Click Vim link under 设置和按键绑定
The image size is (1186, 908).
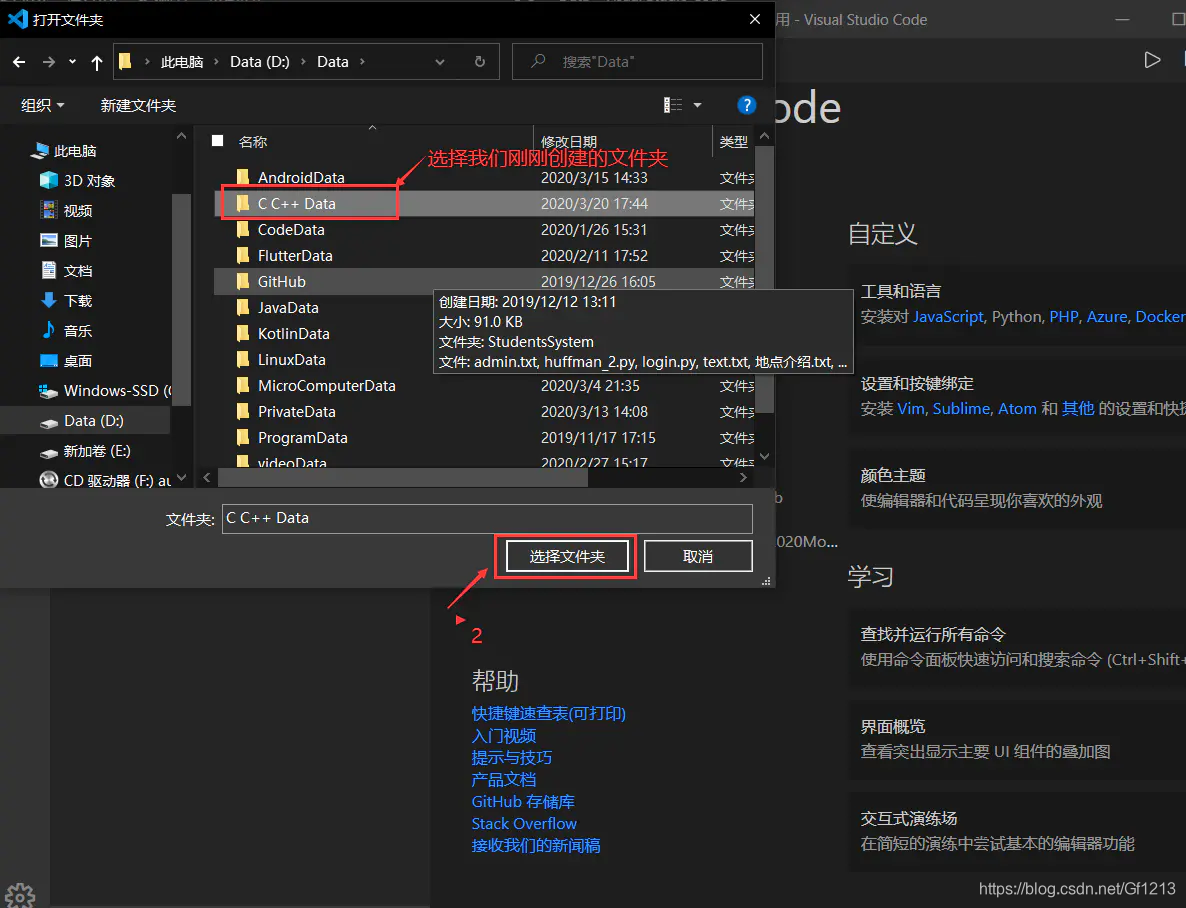coord(911,409)
